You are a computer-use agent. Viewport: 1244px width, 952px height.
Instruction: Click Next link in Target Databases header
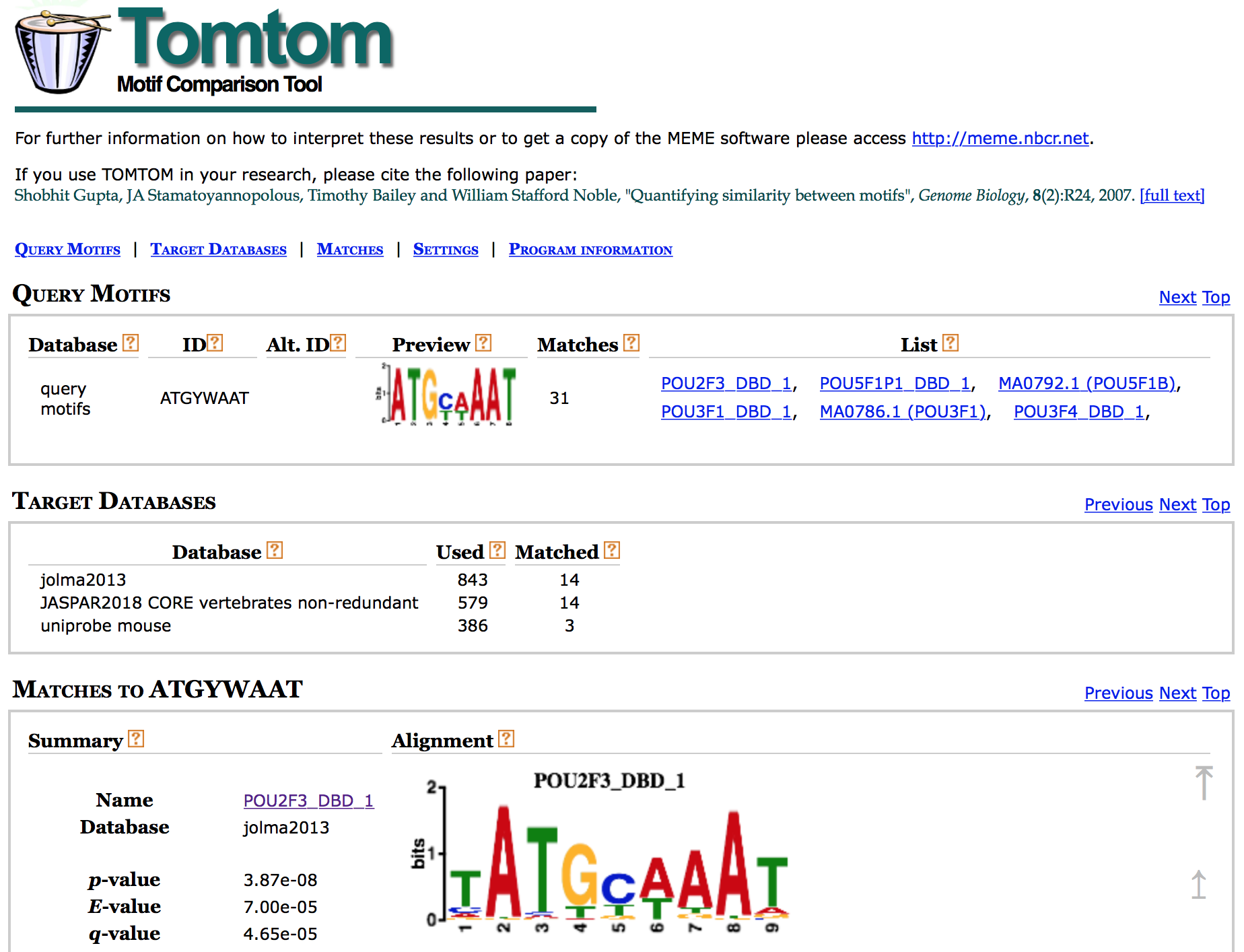(x=1177, y=504)
